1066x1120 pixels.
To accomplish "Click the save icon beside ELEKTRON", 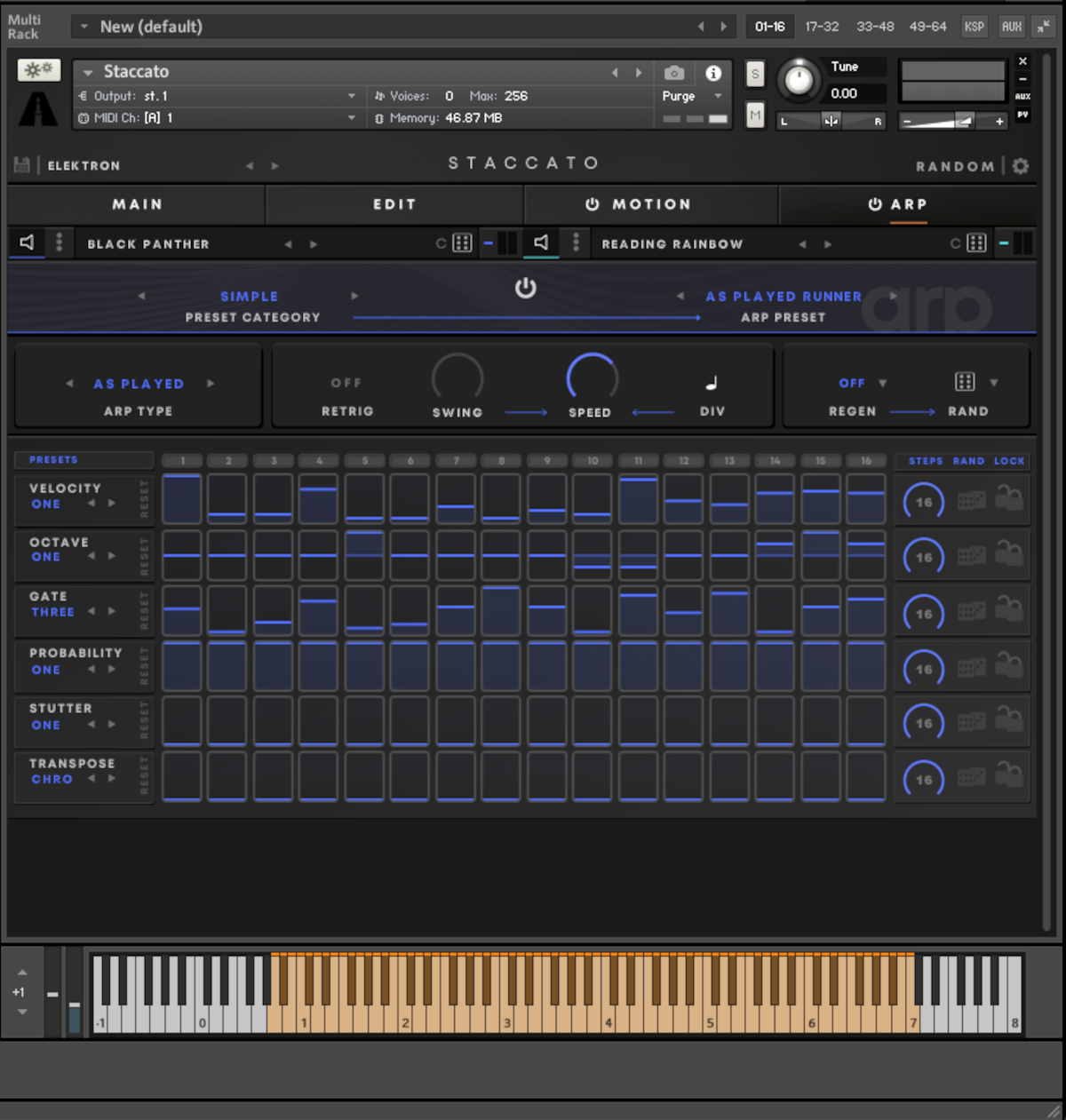I will point(22,165).
